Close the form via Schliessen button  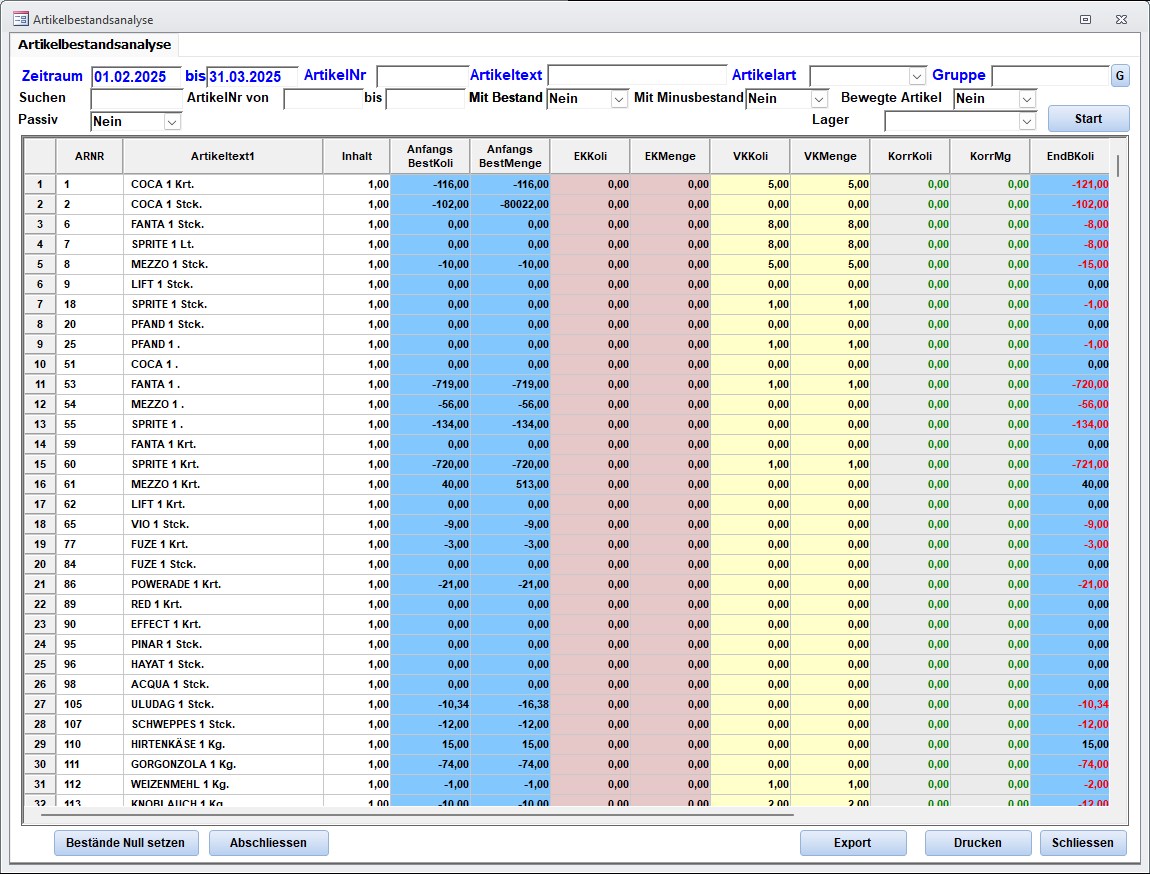(1082, 843)
